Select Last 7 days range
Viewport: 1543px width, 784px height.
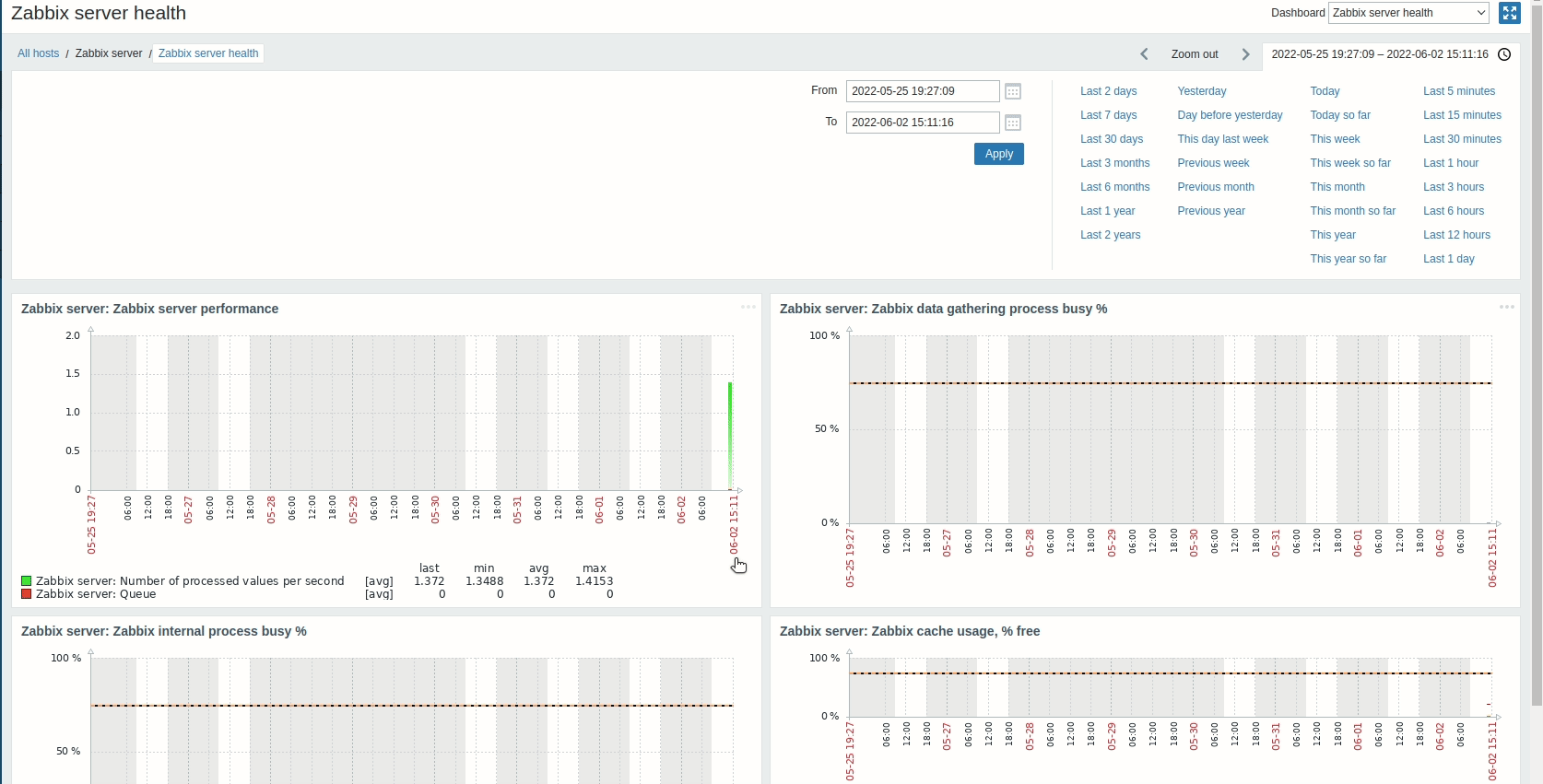click(1109, 115)
